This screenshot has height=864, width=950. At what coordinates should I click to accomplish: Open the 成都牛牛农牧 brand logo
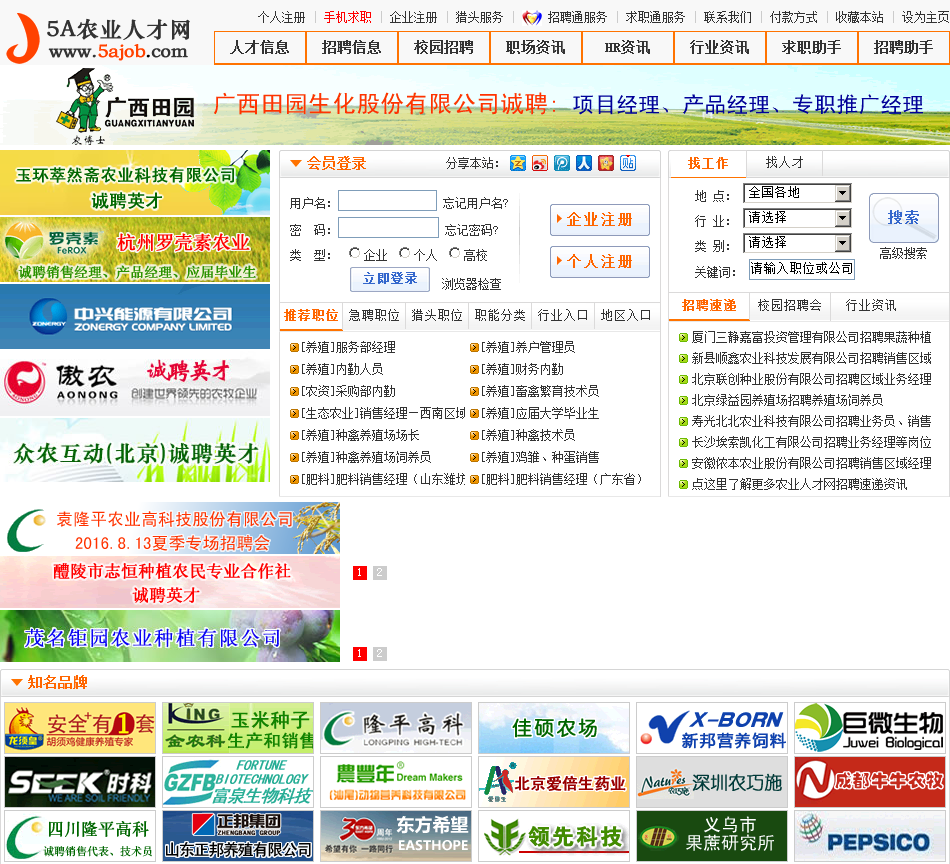point(870,782)
